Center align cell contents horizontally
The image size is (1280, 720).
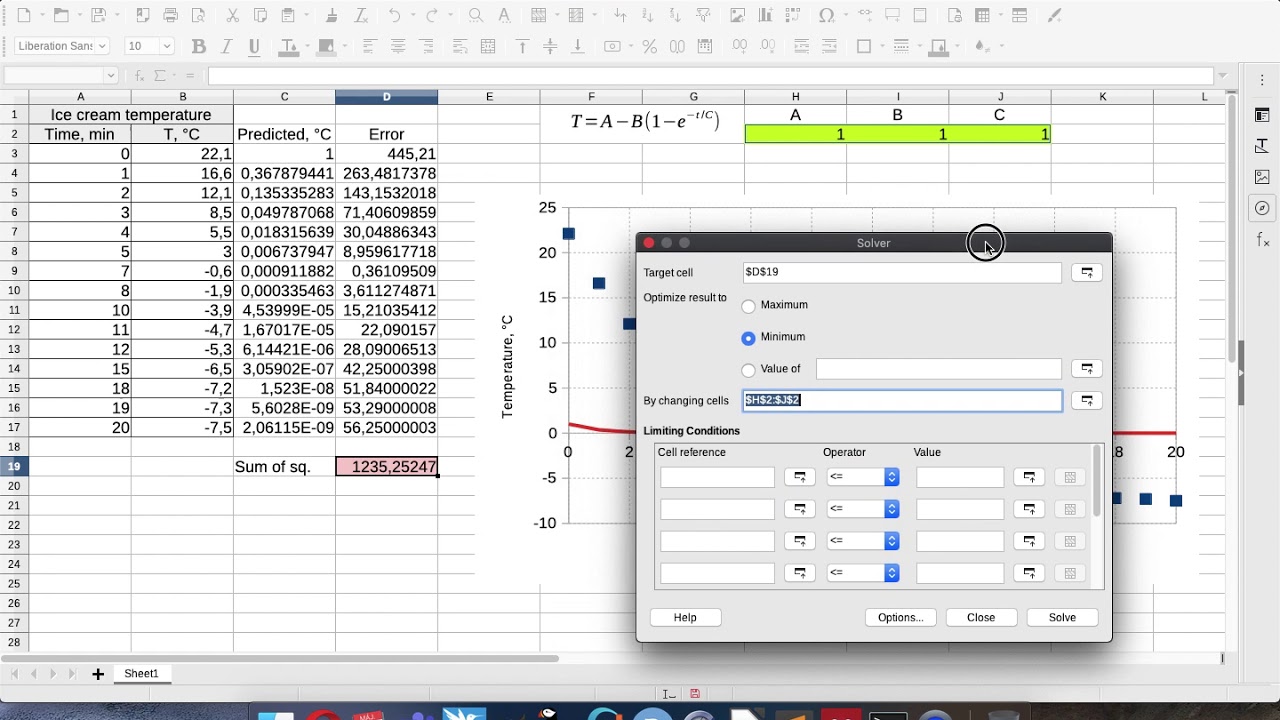tap(398, 46)
